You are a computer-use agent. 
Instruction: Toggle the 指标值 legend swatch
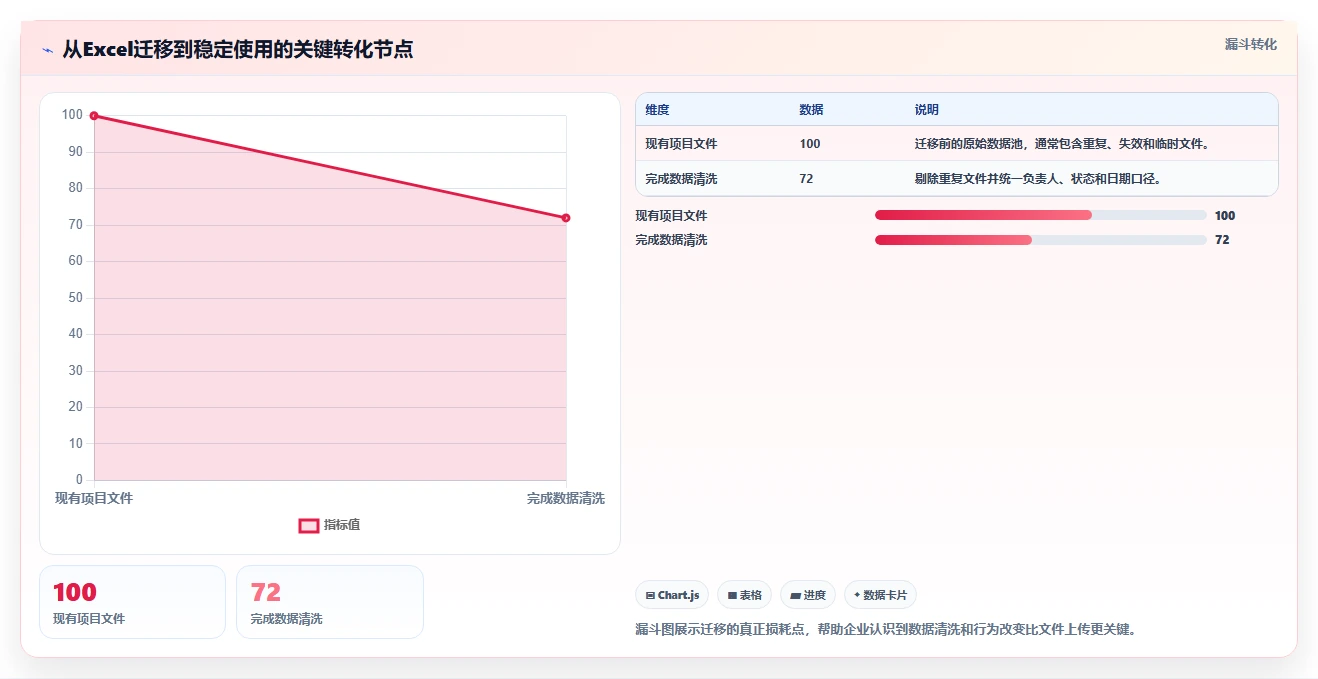tap(309, 525)
